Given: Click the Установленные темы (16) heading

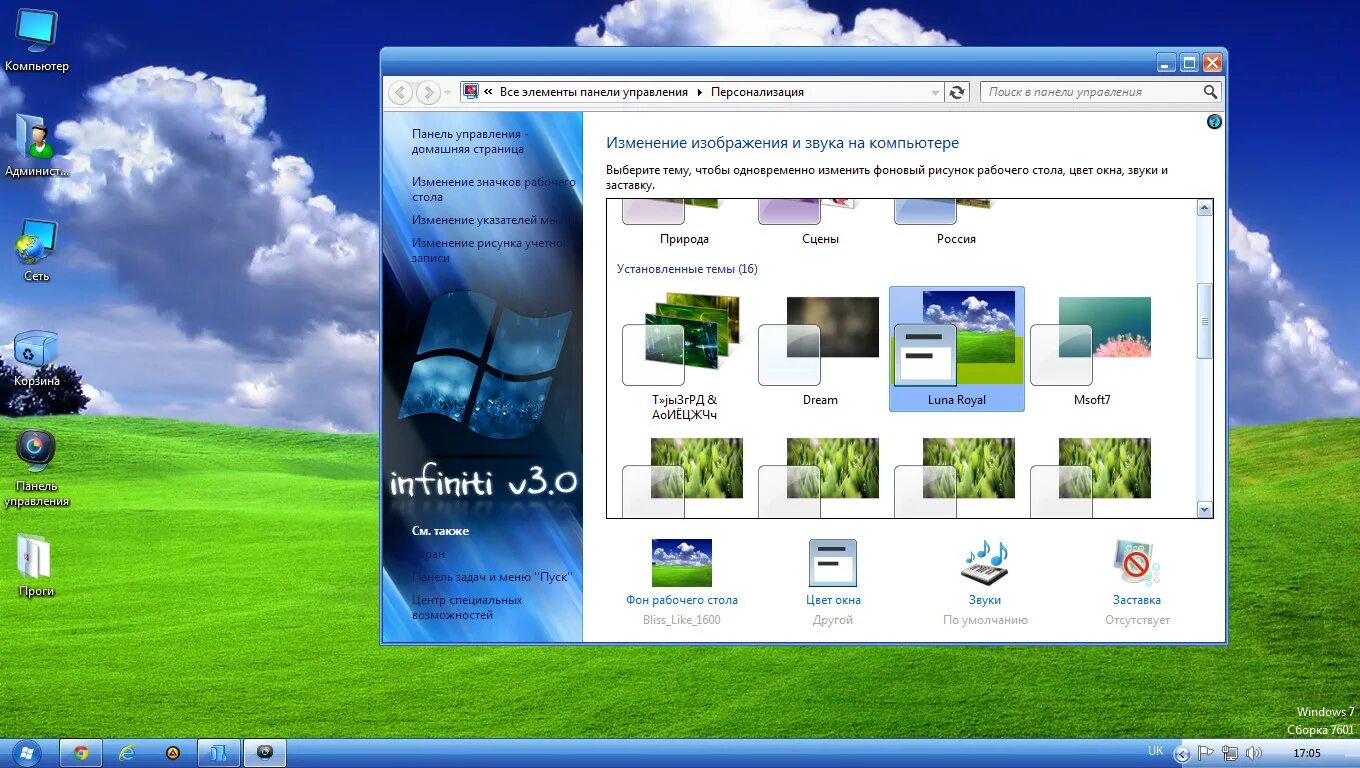Looking at the screenshot, I should coord(687,269).
